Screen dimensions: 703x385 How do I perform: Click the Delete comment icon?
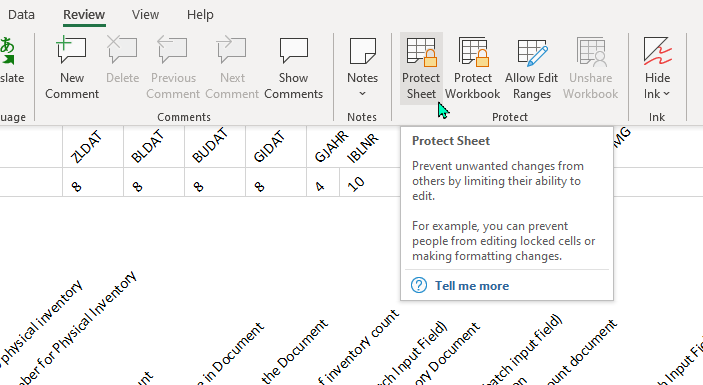tap(122, 50)
